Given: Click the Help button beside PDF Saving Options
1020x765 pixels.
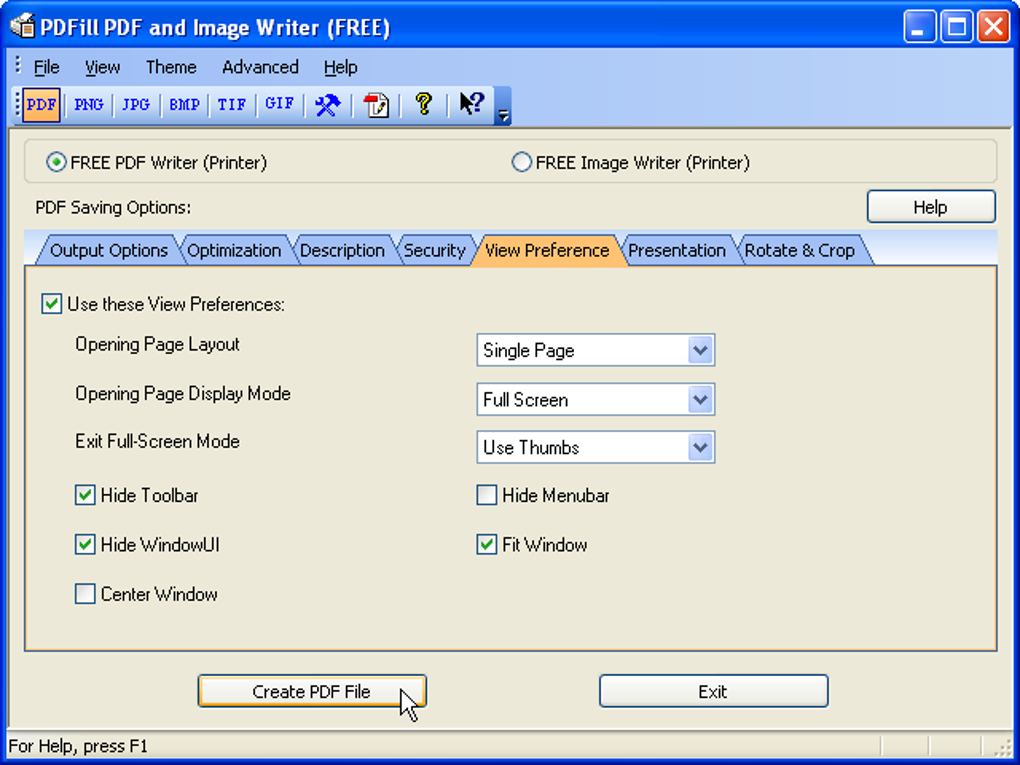Looking at the screenshot, I should tap(930, 207).
